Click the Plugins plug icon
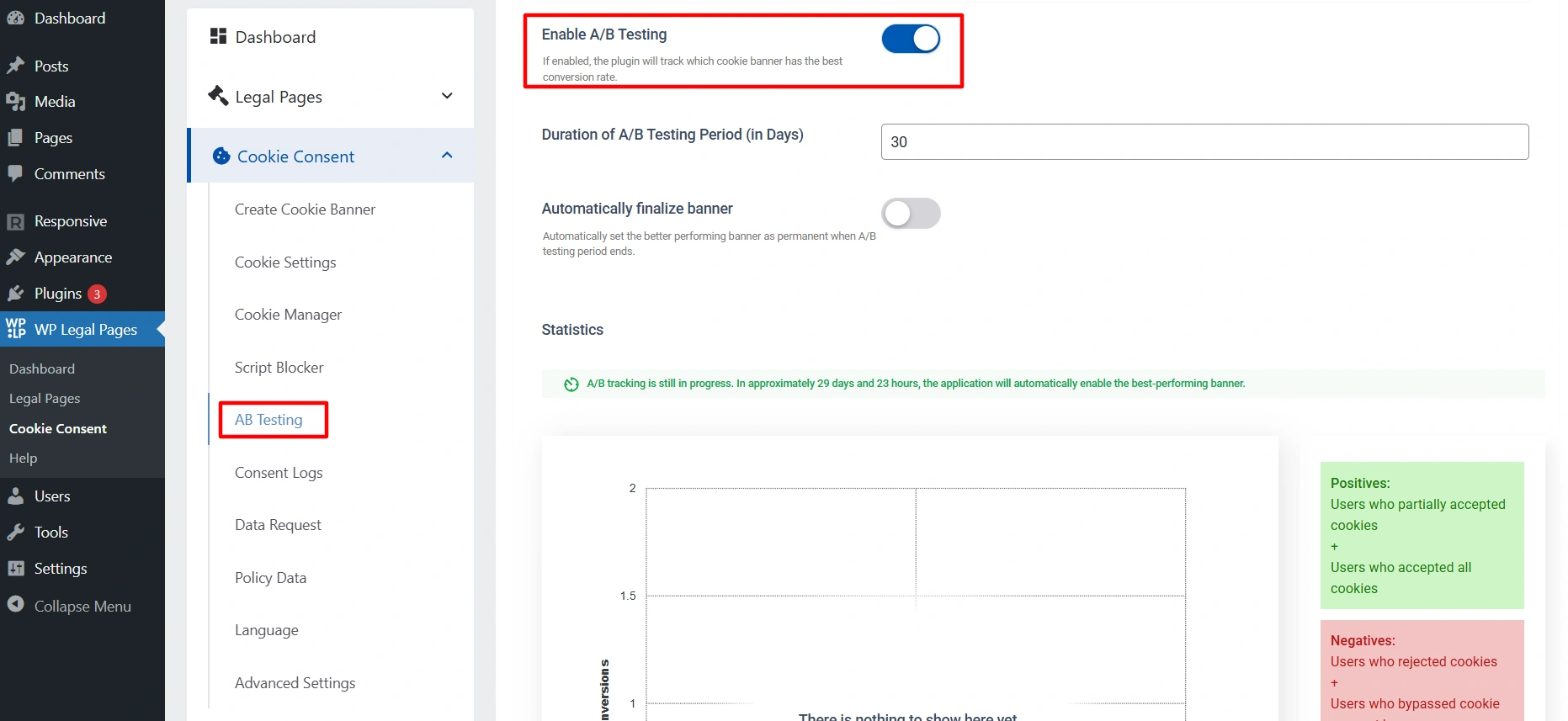The image size is (1568, 721). (x=15, y=294)
